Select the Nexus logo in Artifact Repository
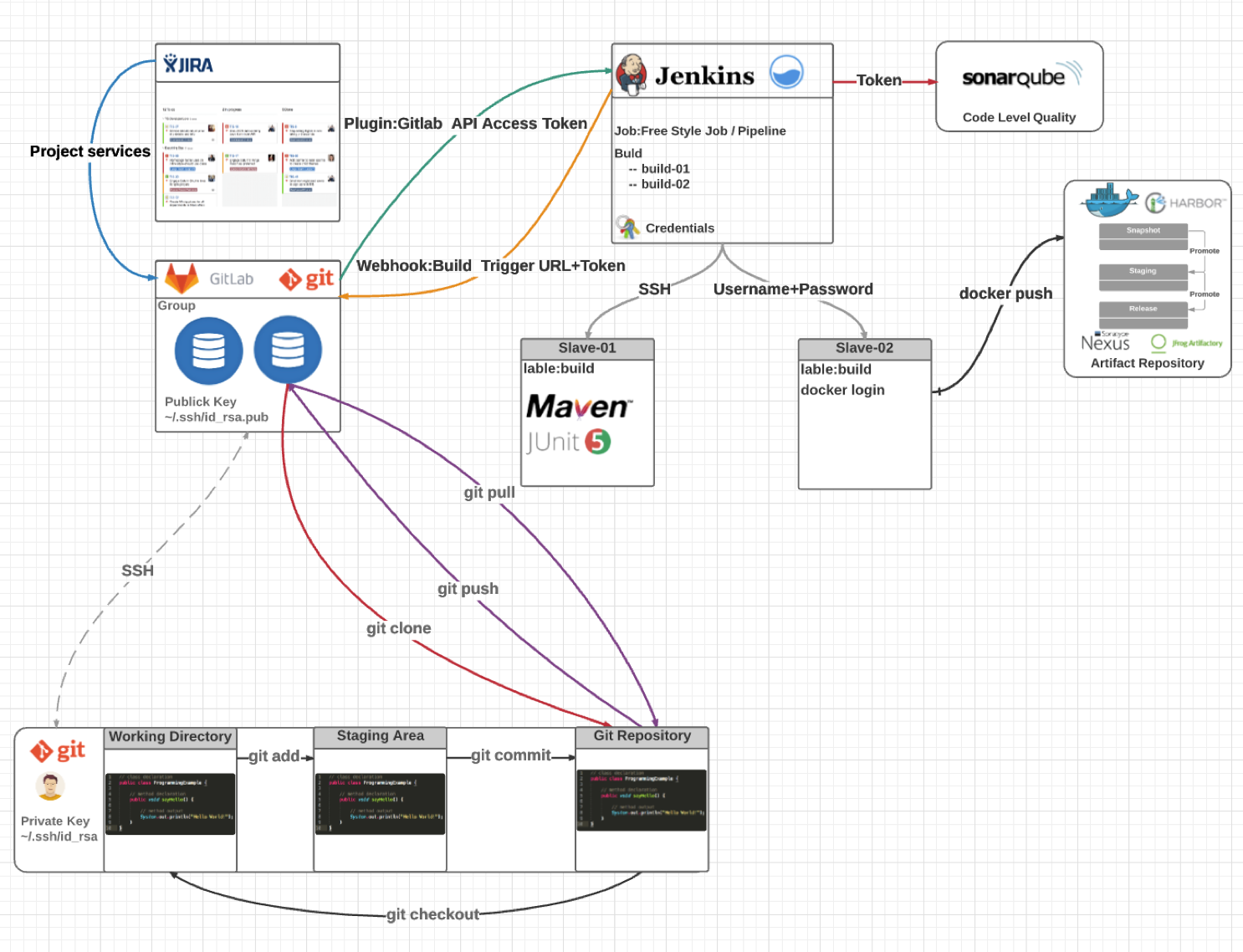Image resolution: width=1243 pixels, height=952 pixels. click(x=1105, y=342)
